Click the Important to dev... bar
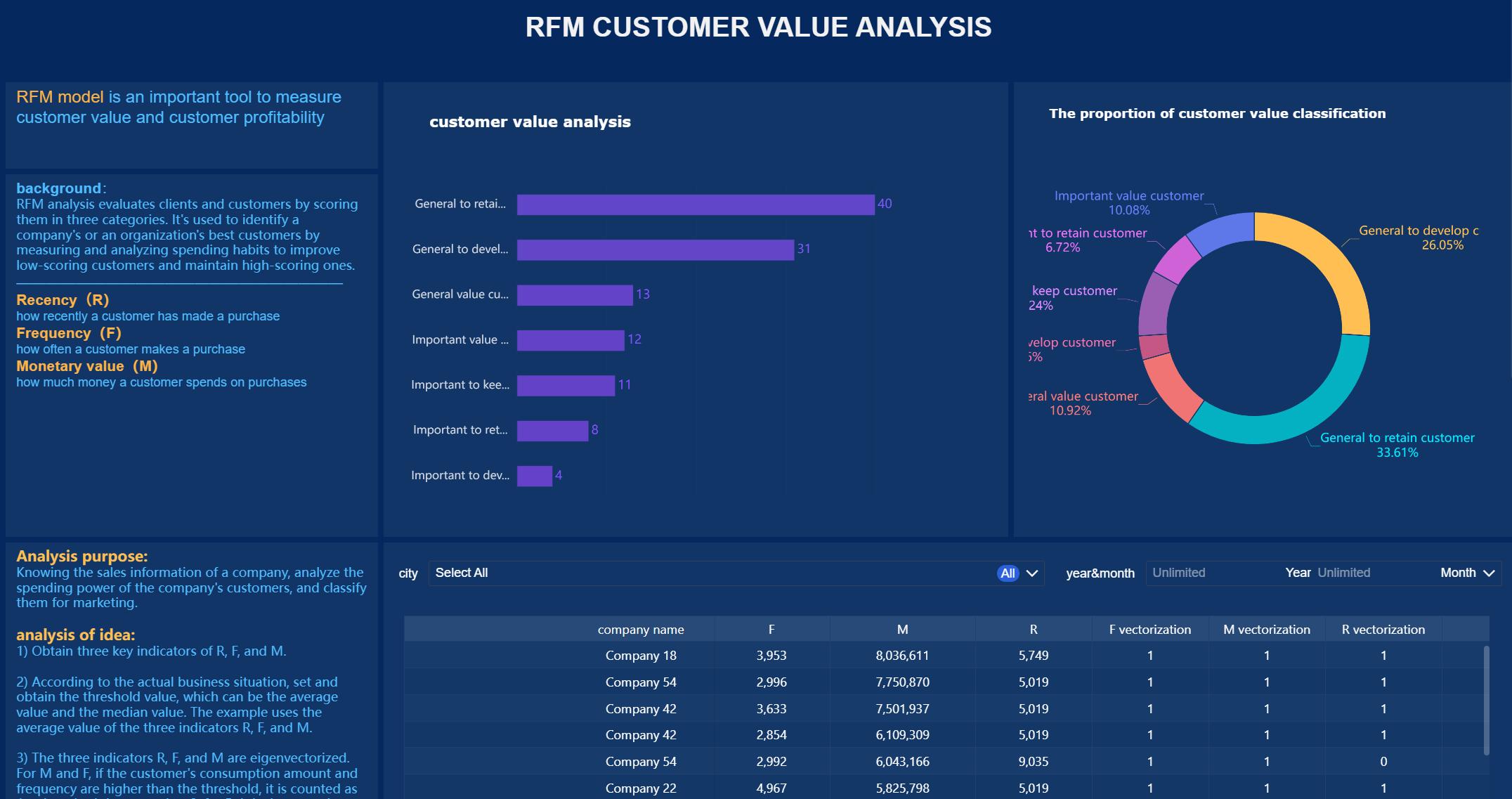 coord(535,474)
